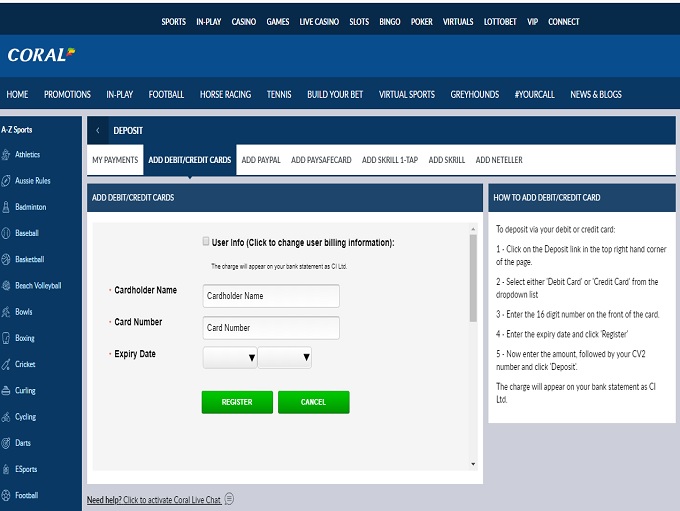Open Slots in top menu
Viewport: 680px width, 511px height.
pyautogui.click(x=359, y=22)
